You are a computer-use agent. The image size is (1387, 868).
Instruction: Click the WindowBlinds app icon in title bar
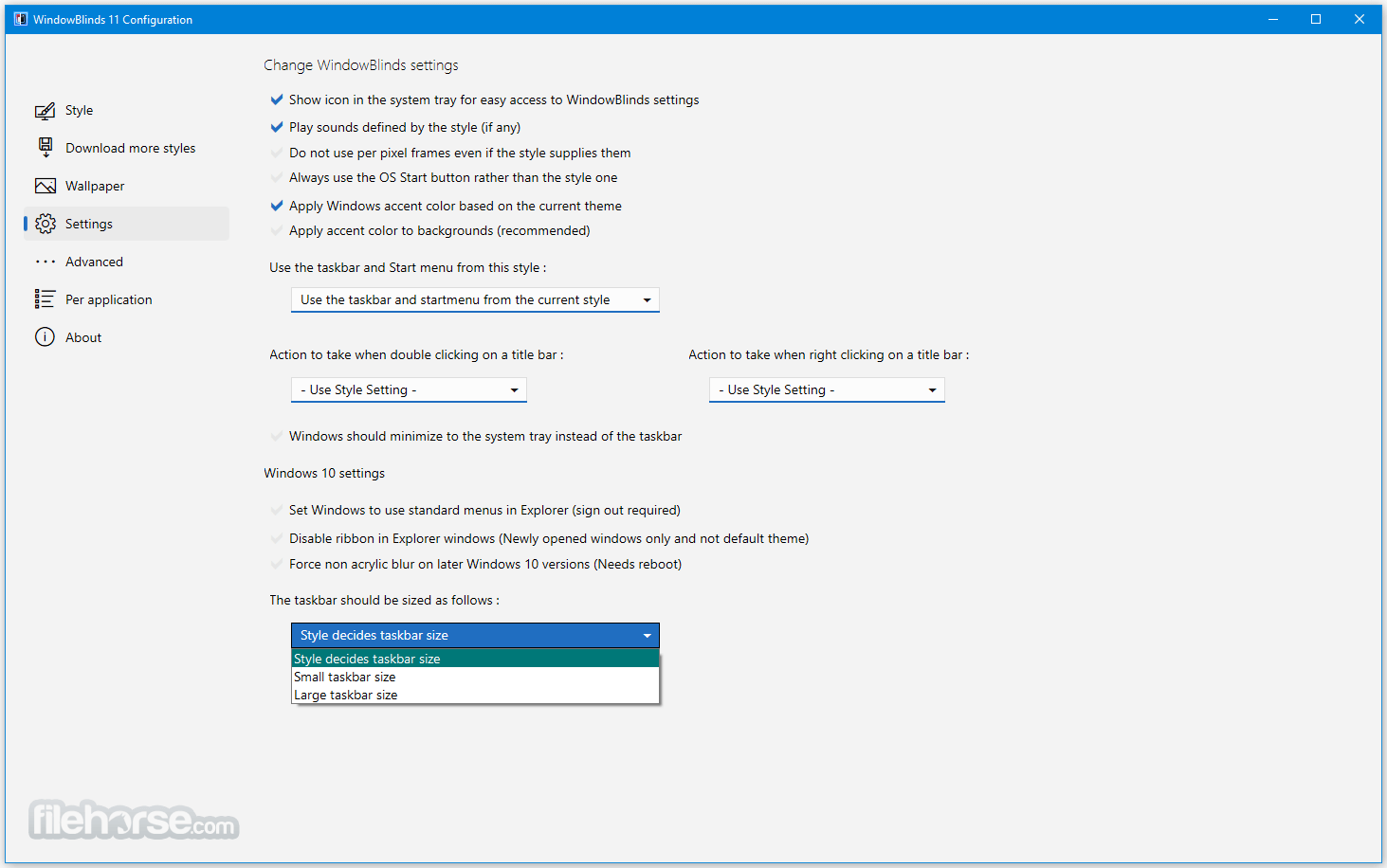pos(20,19)
